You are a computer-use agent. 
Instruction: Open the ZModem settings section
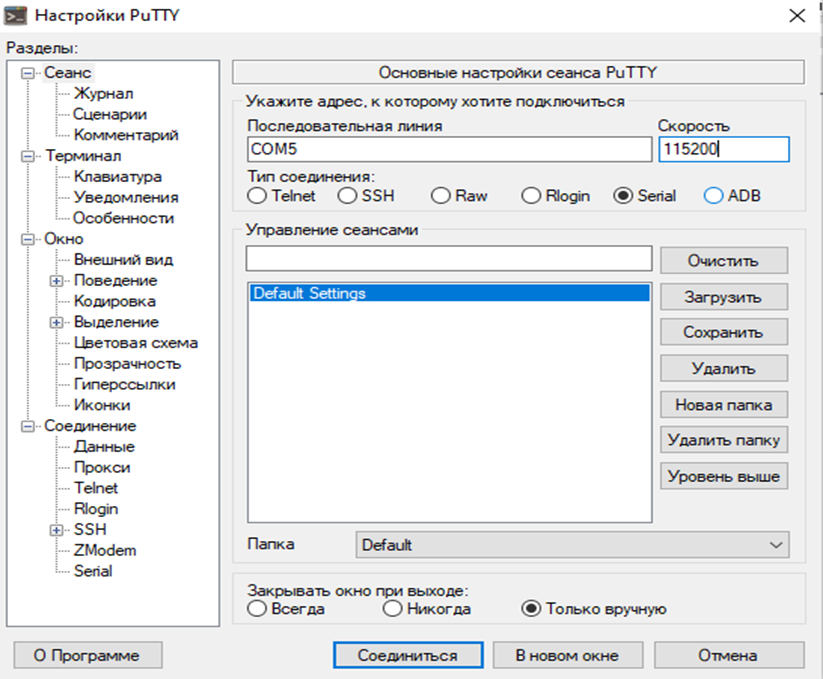(x=105, y=550)
